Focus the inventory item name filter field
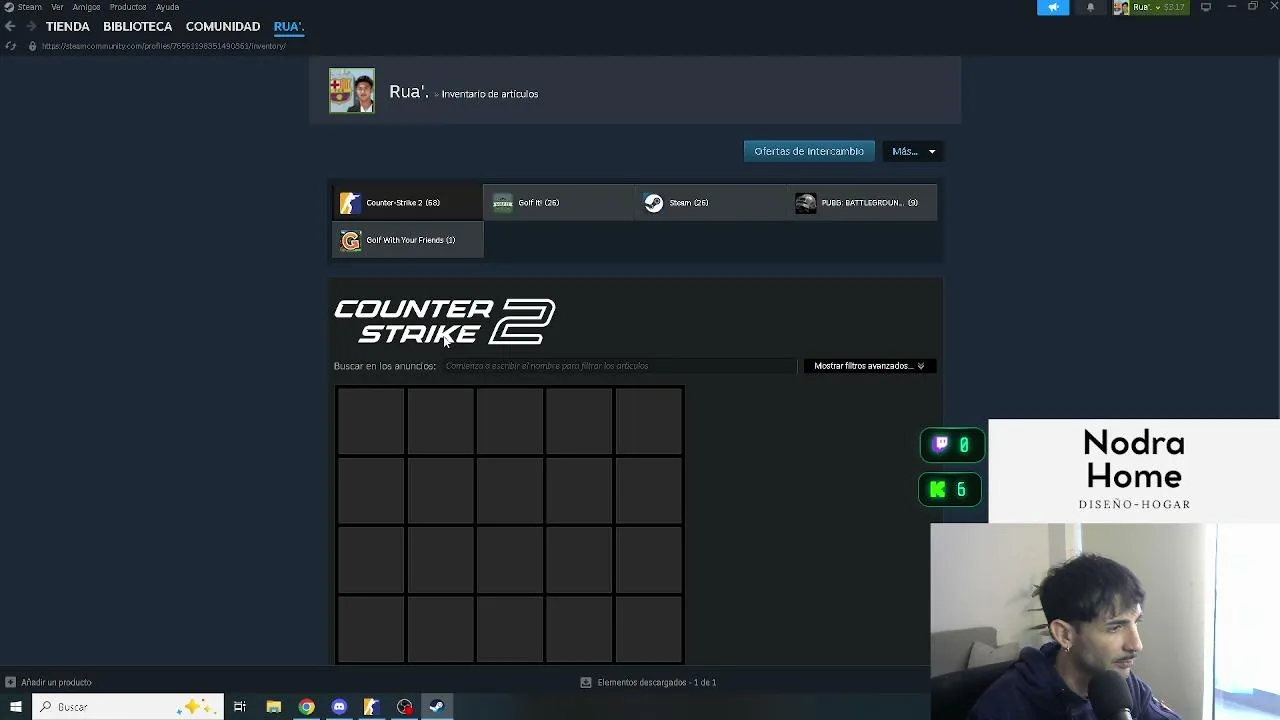Viewport: 1280px width, 720px height. 618,366
